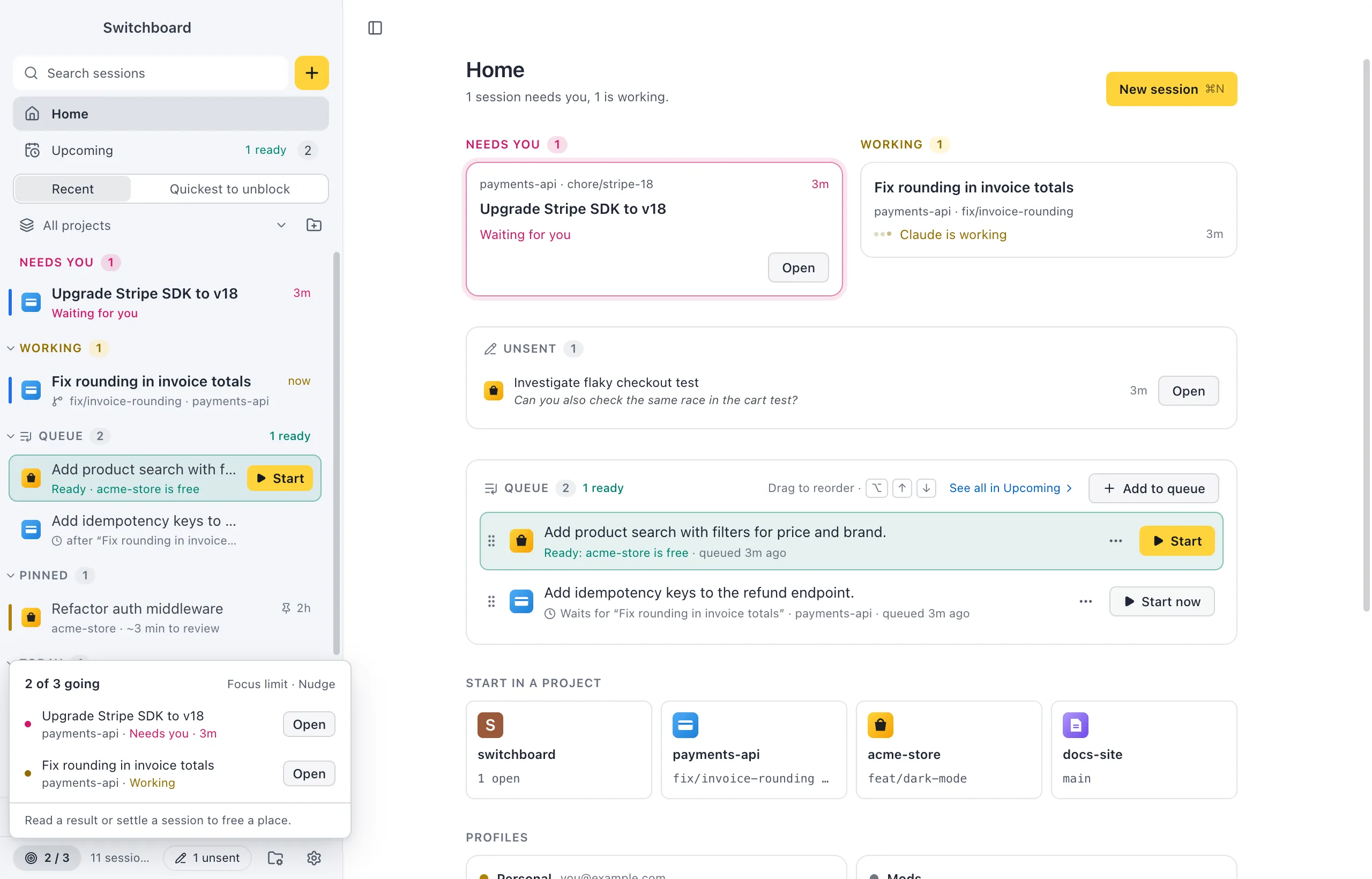
Task: Open the folder icon in bottom status bar
Action: tap(275, 858)
